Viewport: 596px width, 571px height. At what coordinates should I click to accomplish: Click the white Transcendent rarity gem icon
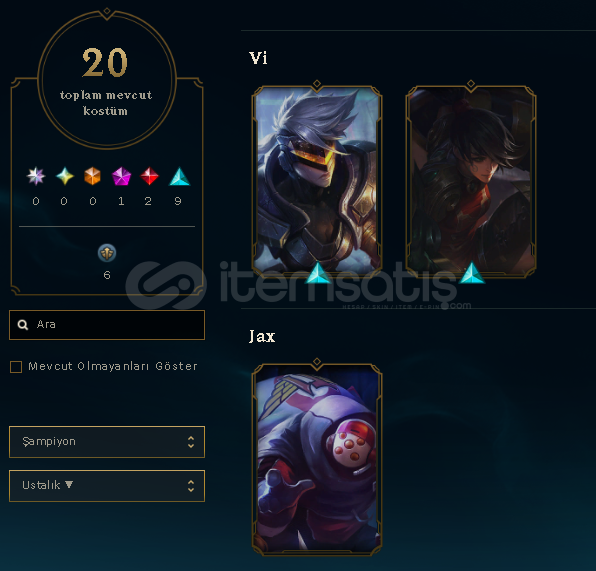(36, 176)
